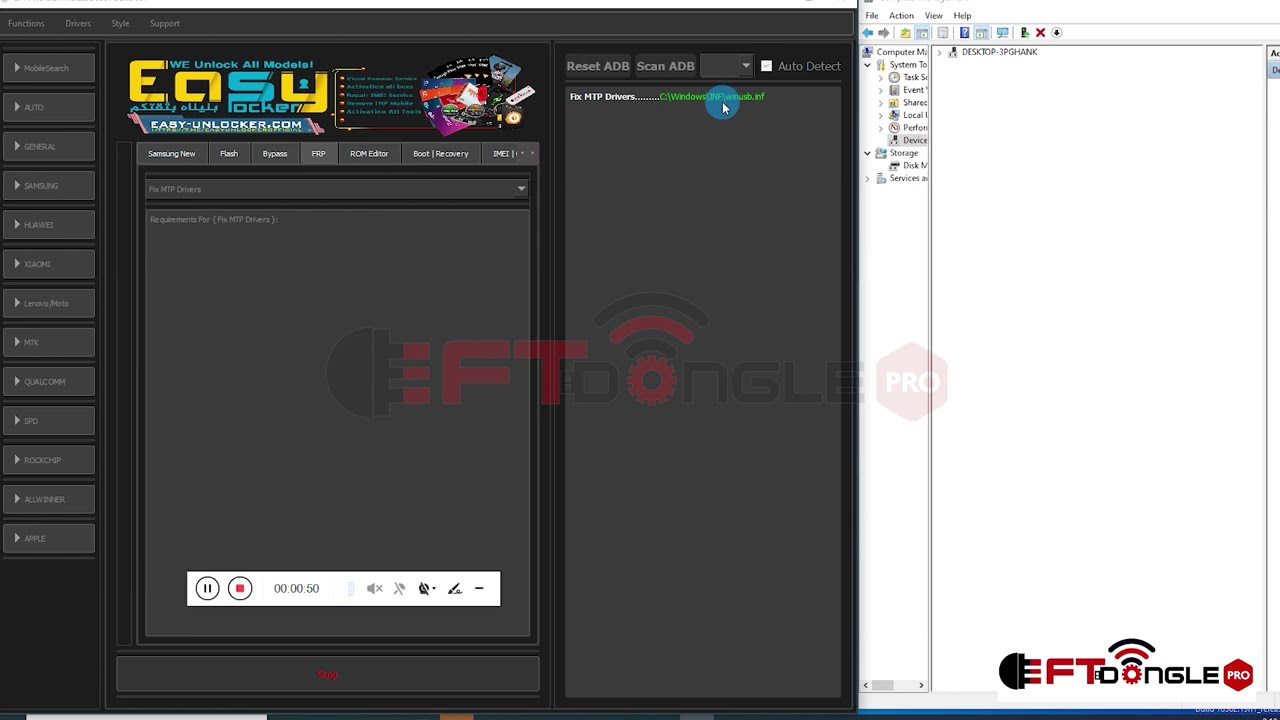The width and height of the screenshot is (1280, 720).
Task: Toggle the recorder microphone icon
Action: tap(399, 589)
